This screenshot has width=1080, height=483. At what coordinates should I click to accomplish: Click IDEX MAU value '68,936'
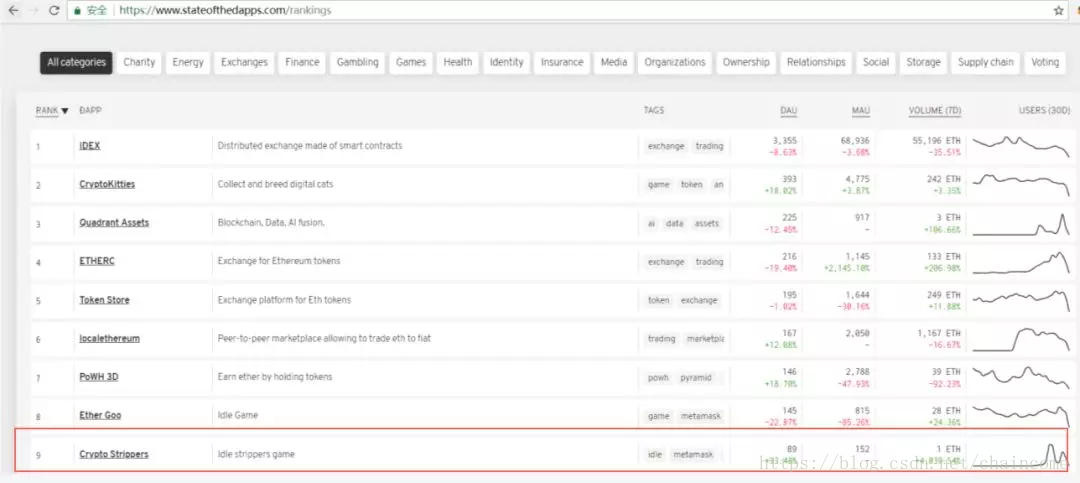(x=855, y=141)
